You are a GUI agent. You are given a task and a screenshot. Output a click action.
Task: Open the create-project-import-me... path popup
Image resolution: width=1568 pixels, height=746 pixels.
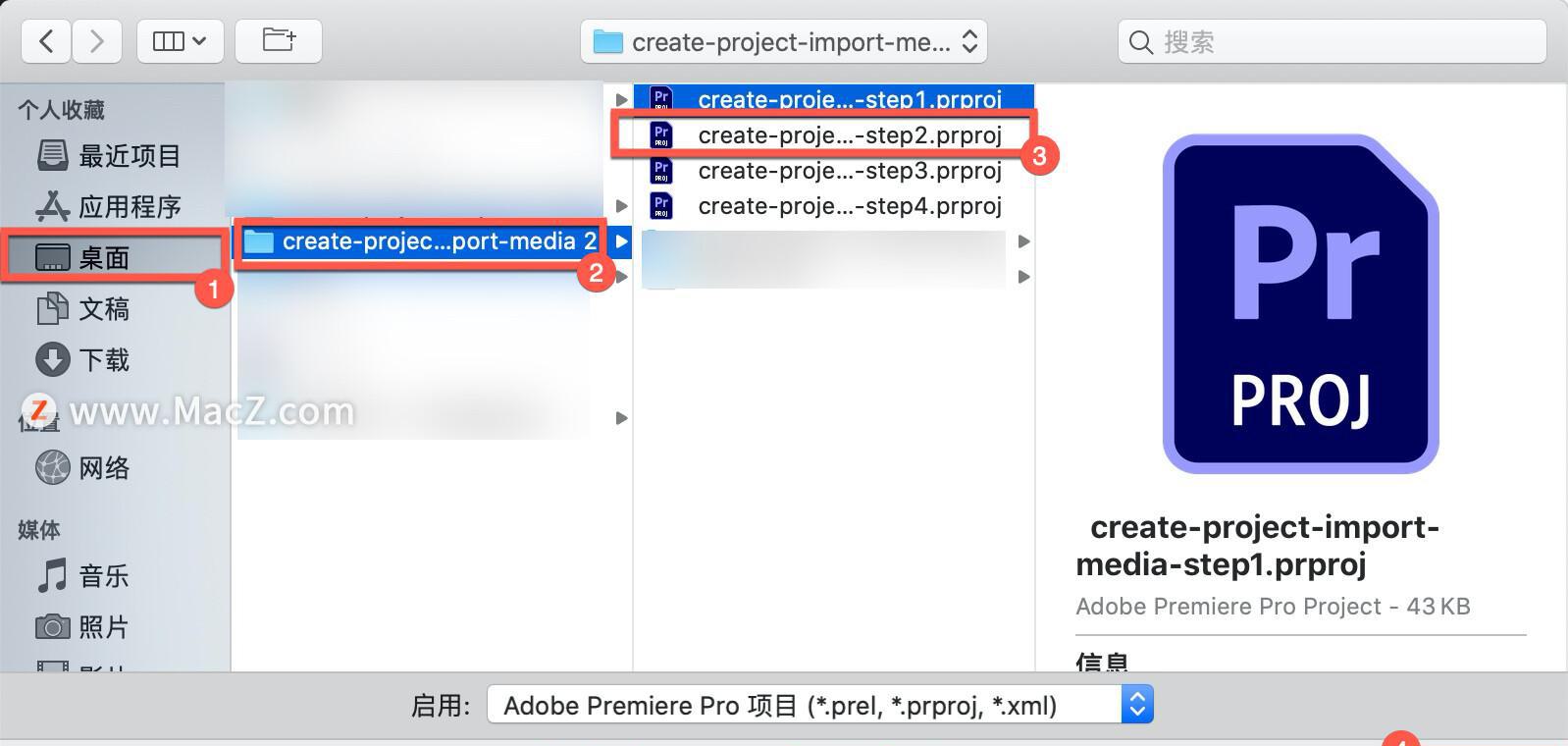pos(784,41)
